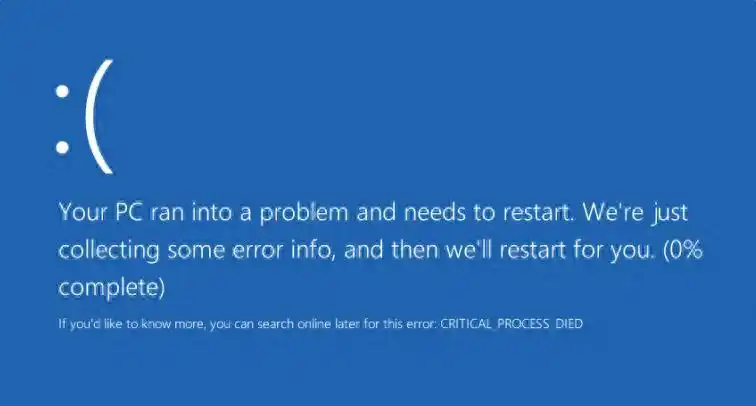Click the 'and needs to' text

[426, 213]
